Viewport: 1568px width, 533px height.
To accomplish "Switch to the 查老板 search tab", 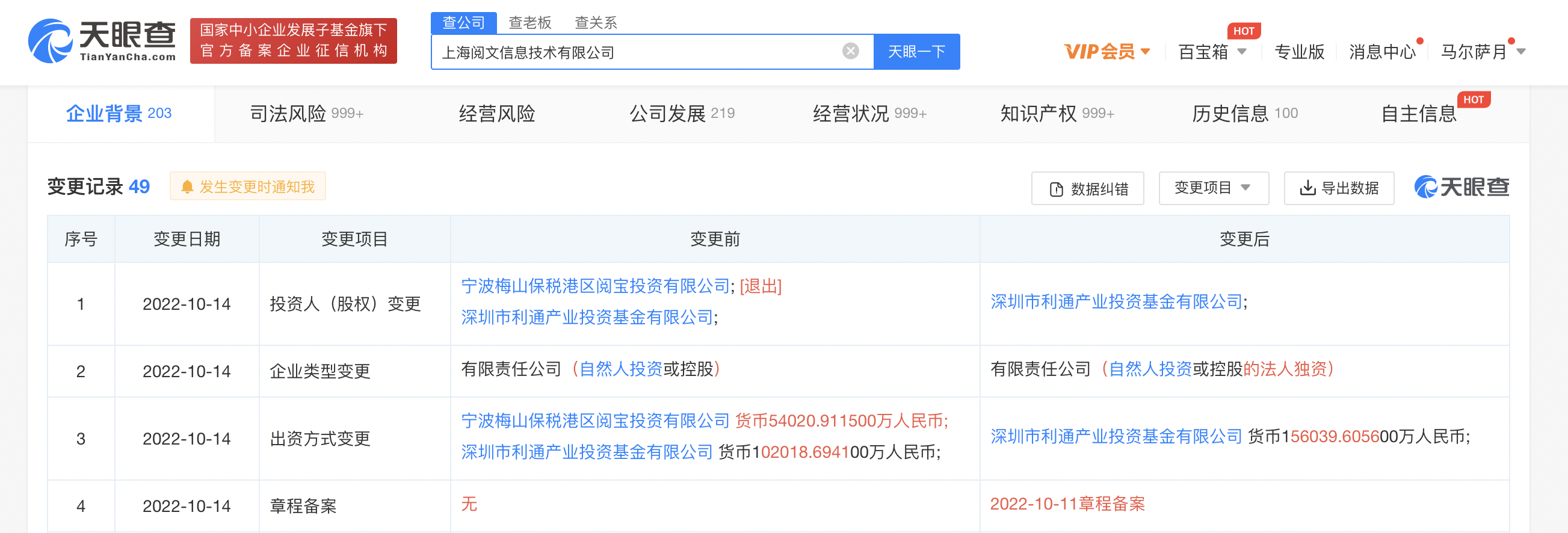I will [529, 22].
